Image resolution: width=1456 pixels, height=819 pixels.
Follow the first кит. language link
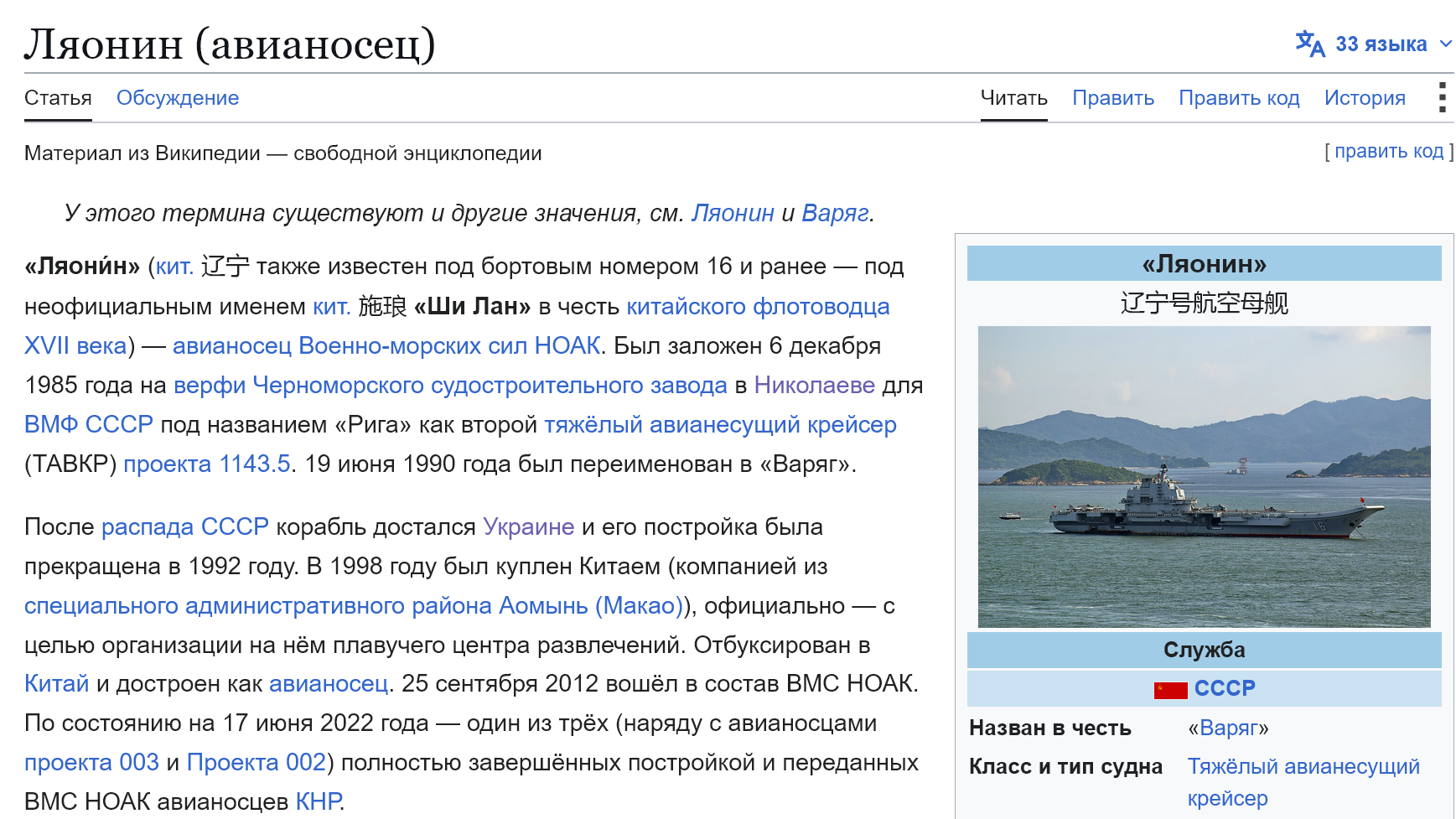coord(174,267)
